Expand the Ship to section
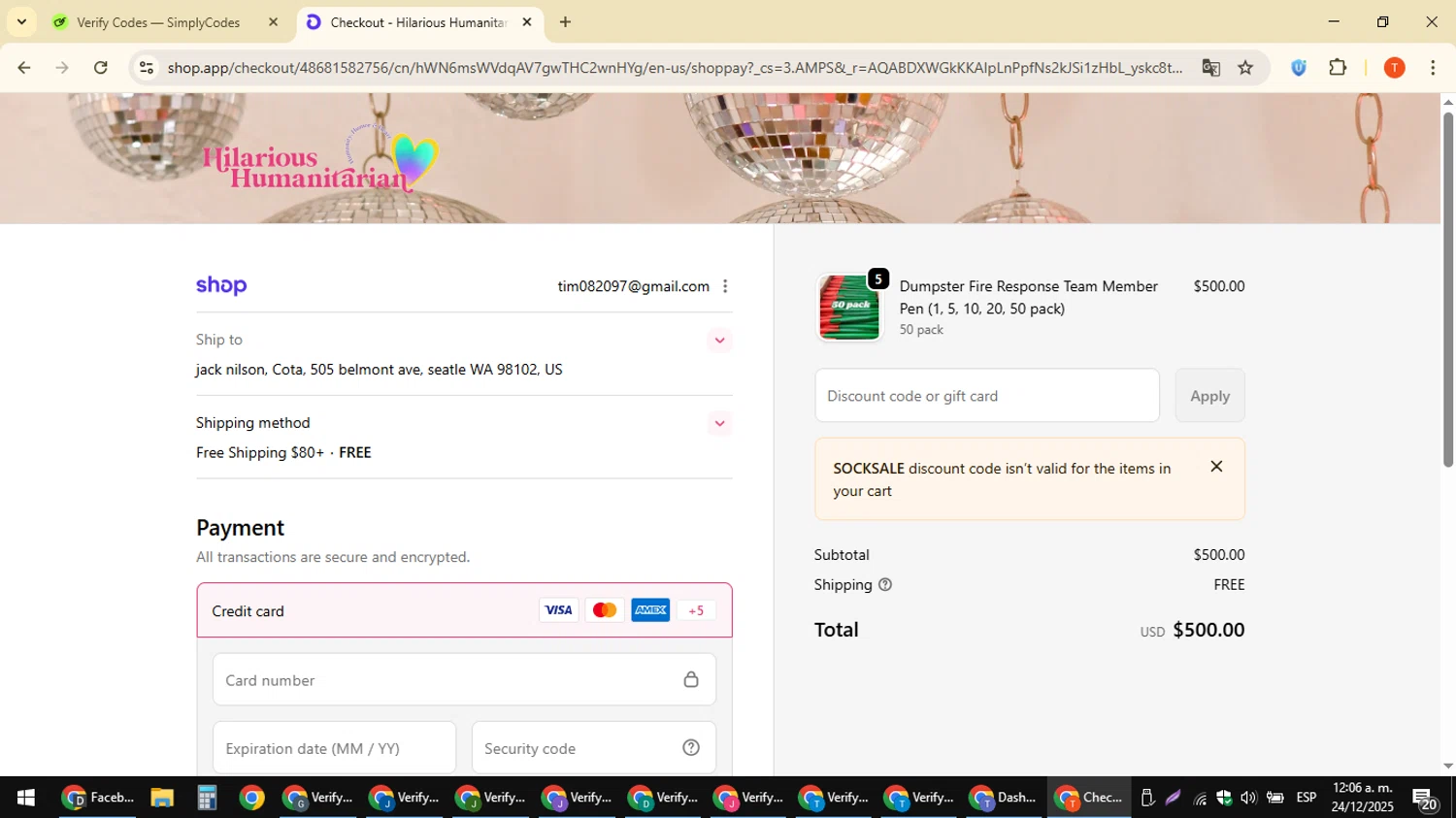The width and height of the screenshot is (1456, 818). 719,340
